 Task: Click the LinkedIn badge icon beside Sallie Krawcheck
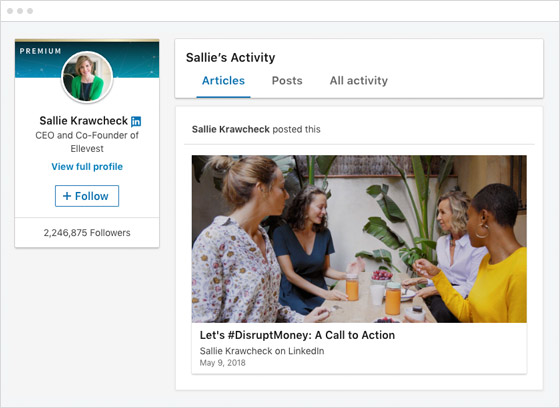[136, 121]
